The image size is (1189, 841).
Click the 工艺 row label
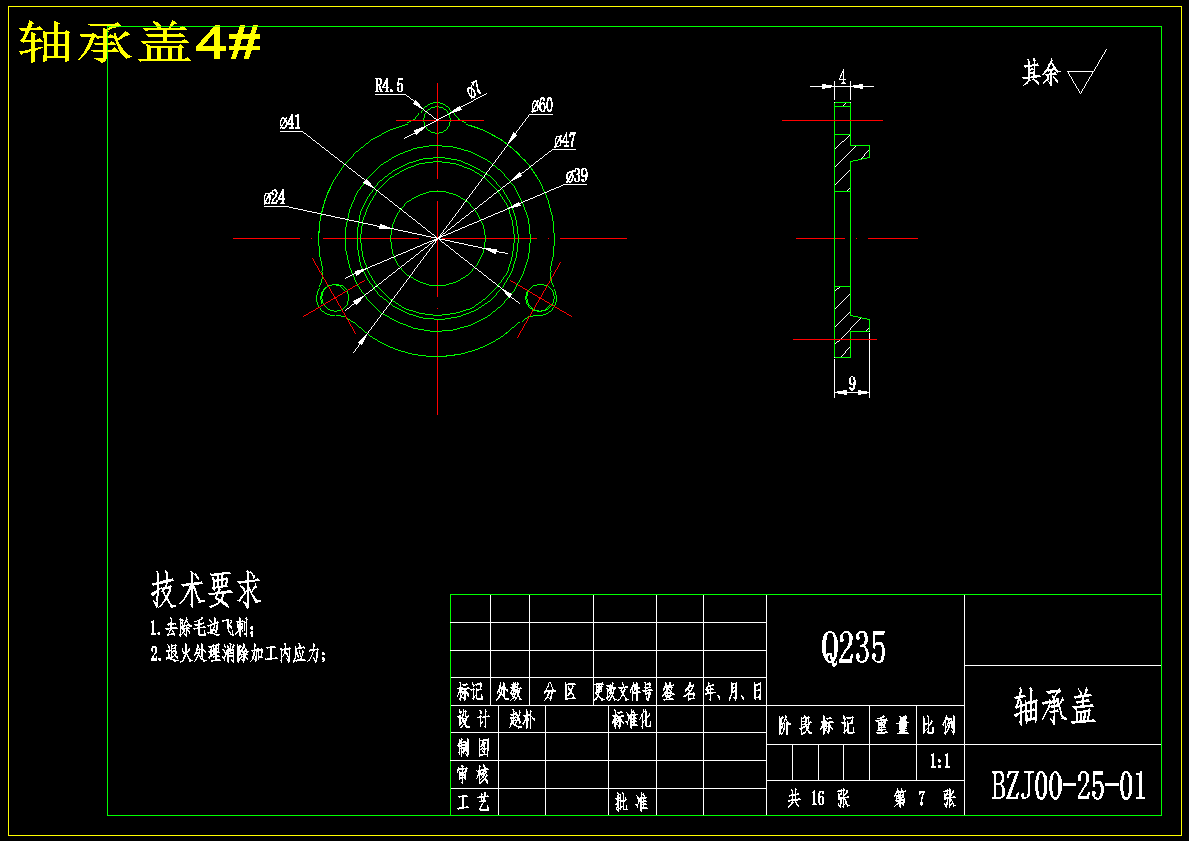[474, 802]
